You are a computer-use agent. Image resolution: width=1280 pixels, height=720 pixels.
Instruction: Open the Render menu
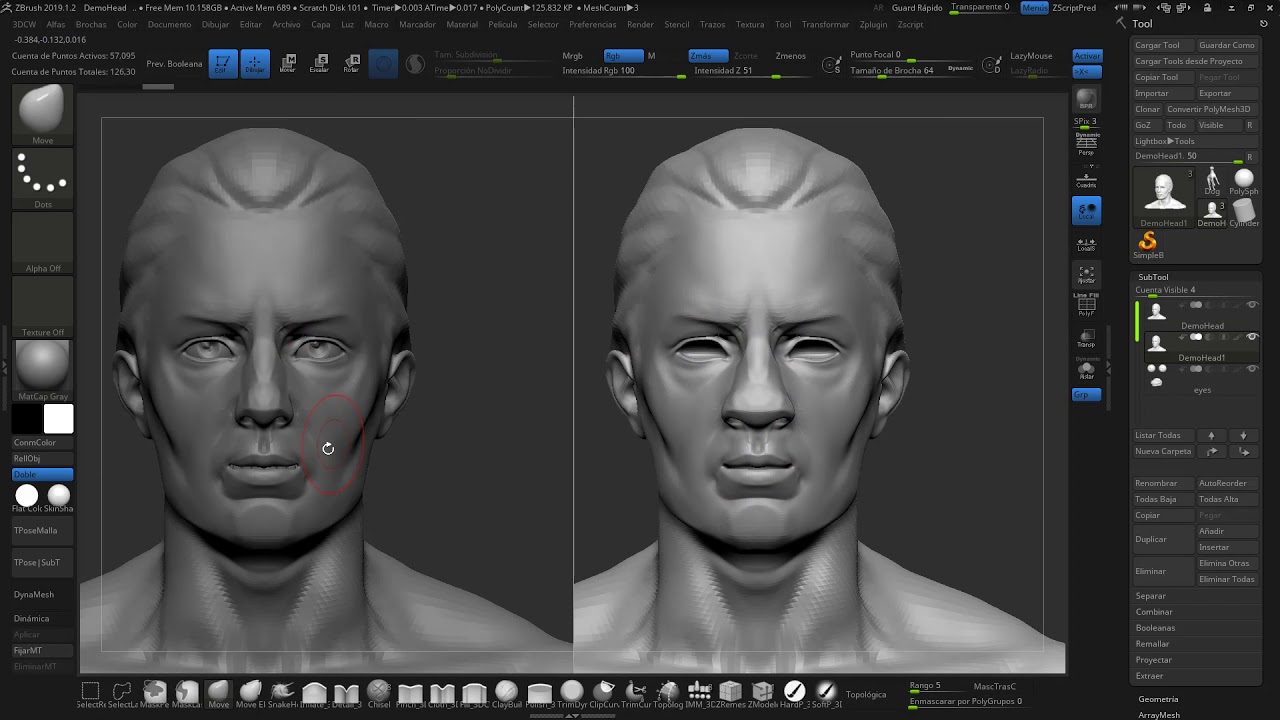click(x=640, y=24)
